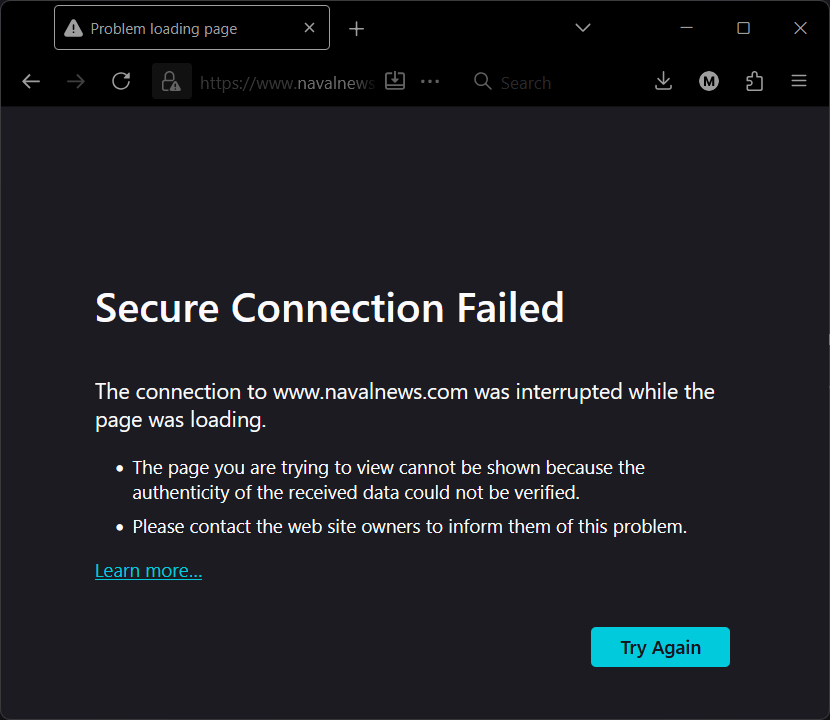Open the connection security padlock info

[171, 82]
